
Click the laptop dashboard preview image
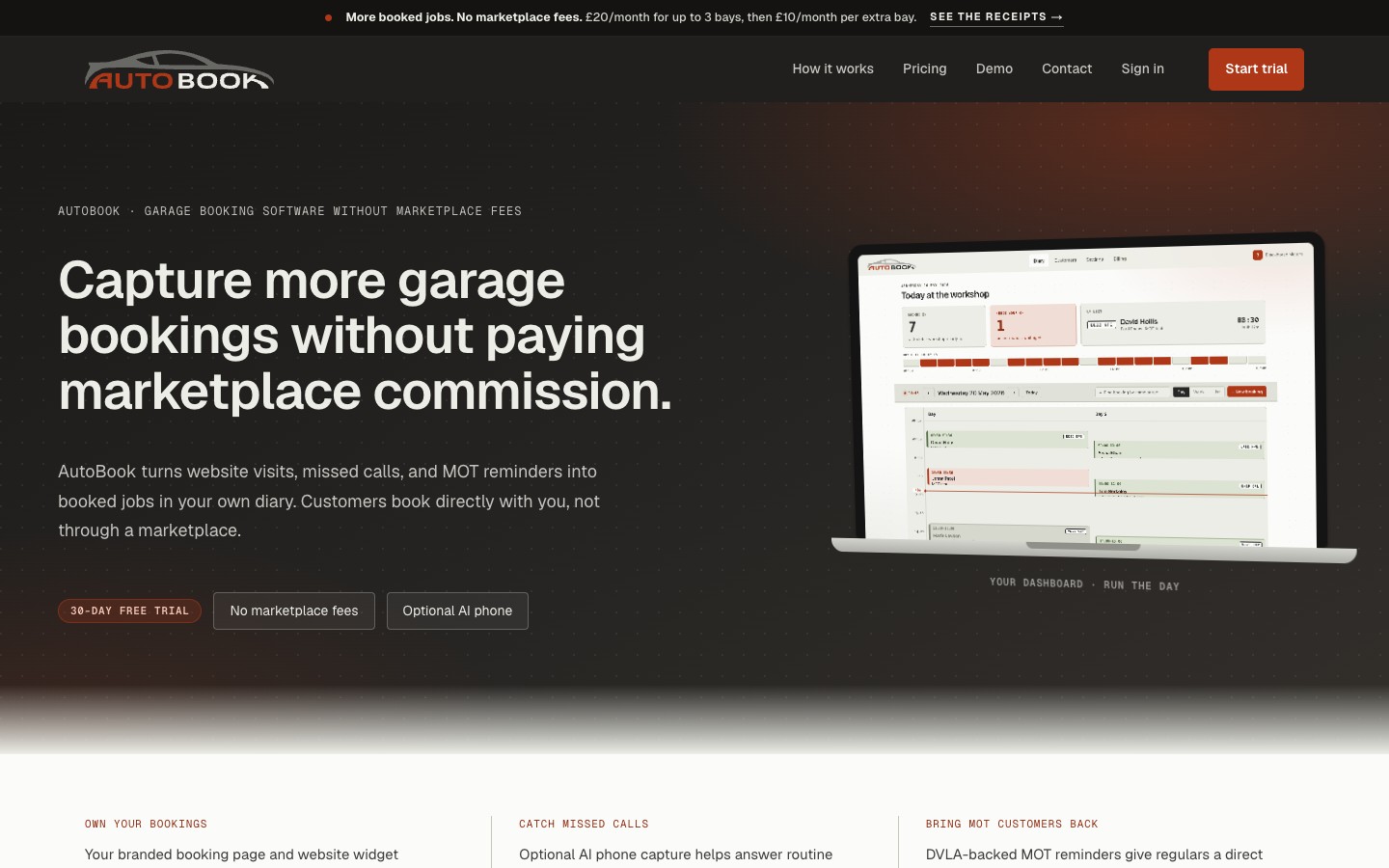(1092, 397)
